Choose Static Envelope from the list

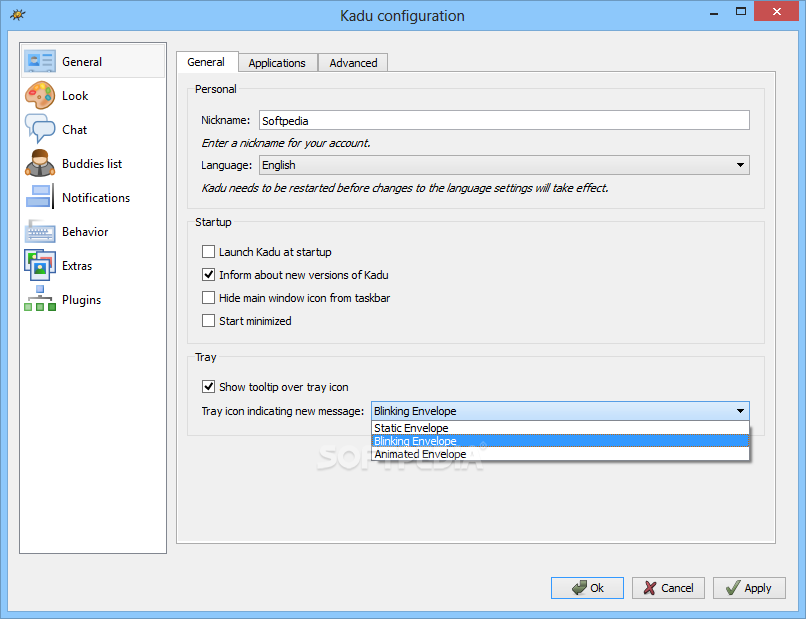tap(560, 428)
